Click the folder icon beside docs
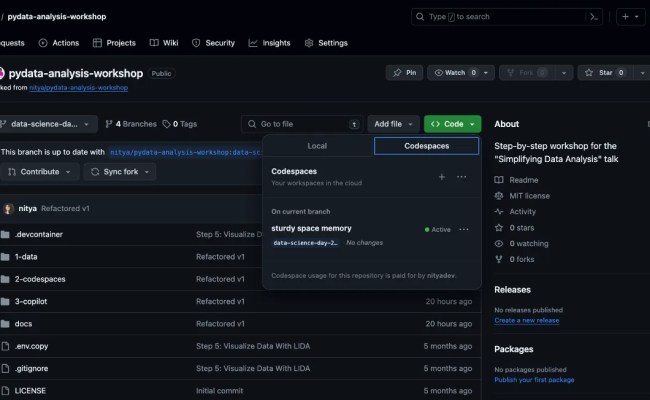The height and width of the screenshot is (400, 650). click(5, 324)
